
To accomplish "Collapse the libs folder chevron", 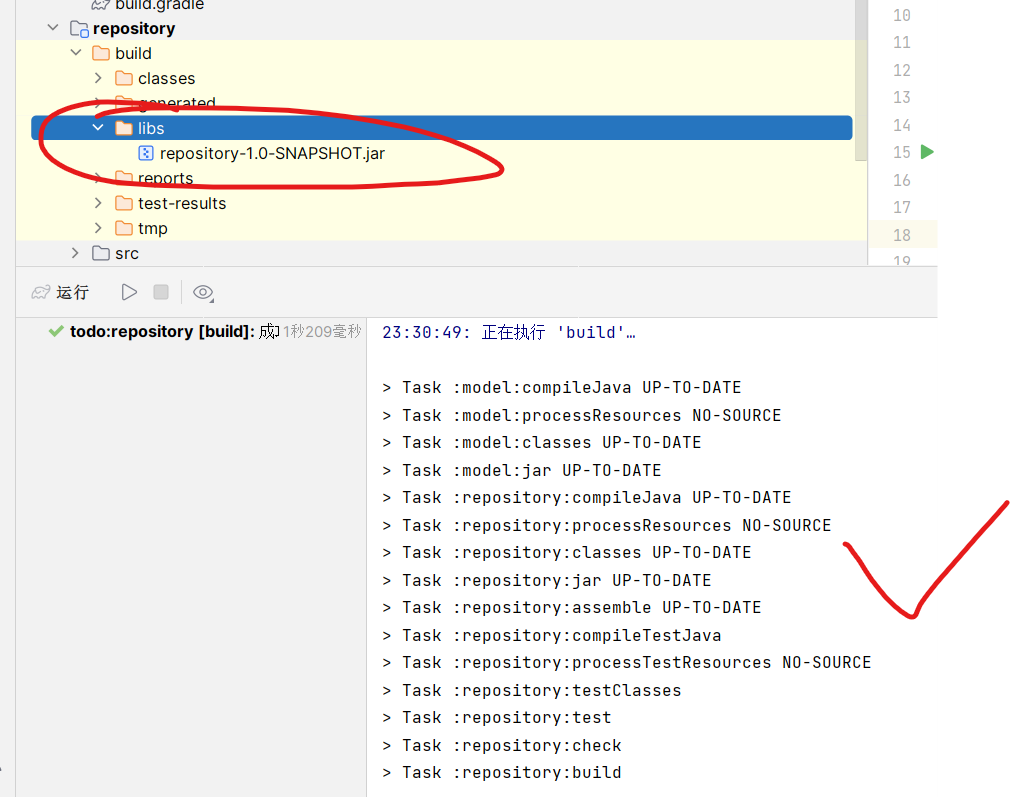I will point(98,128).
